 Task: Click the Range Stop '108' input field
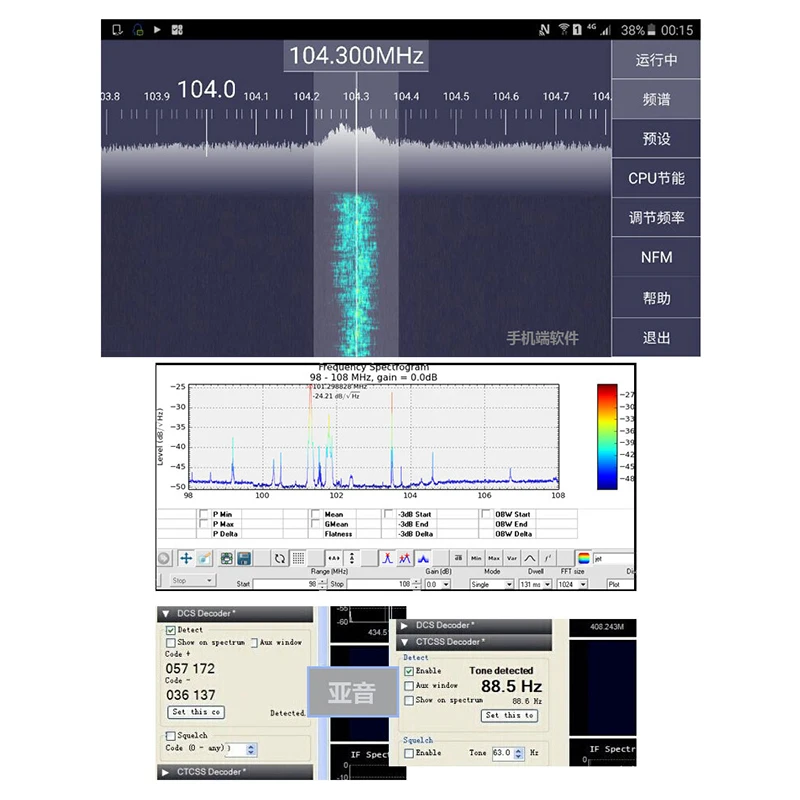coord(379,584)
